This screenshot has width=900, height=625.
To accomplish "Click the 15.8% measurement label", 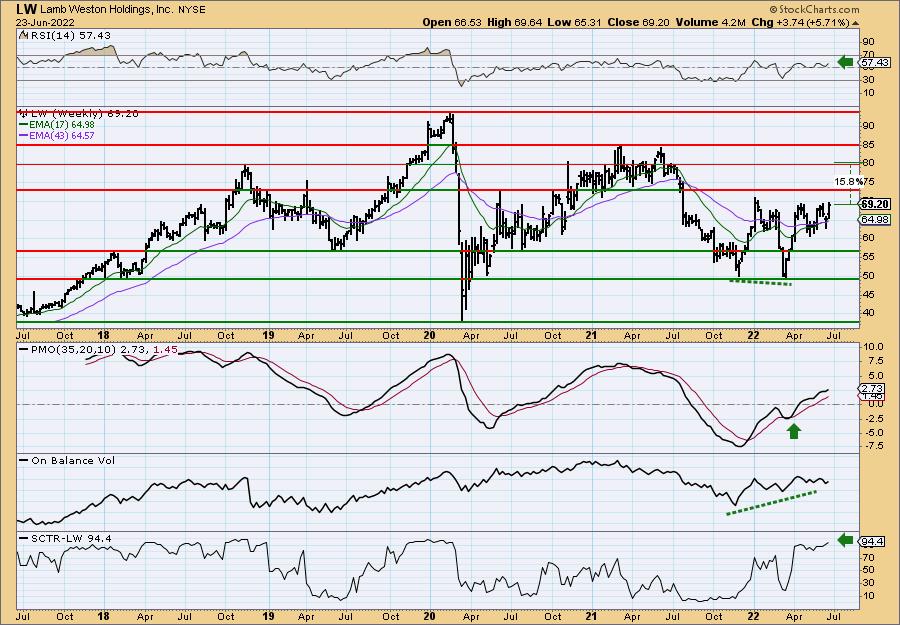I will (849, 181).
